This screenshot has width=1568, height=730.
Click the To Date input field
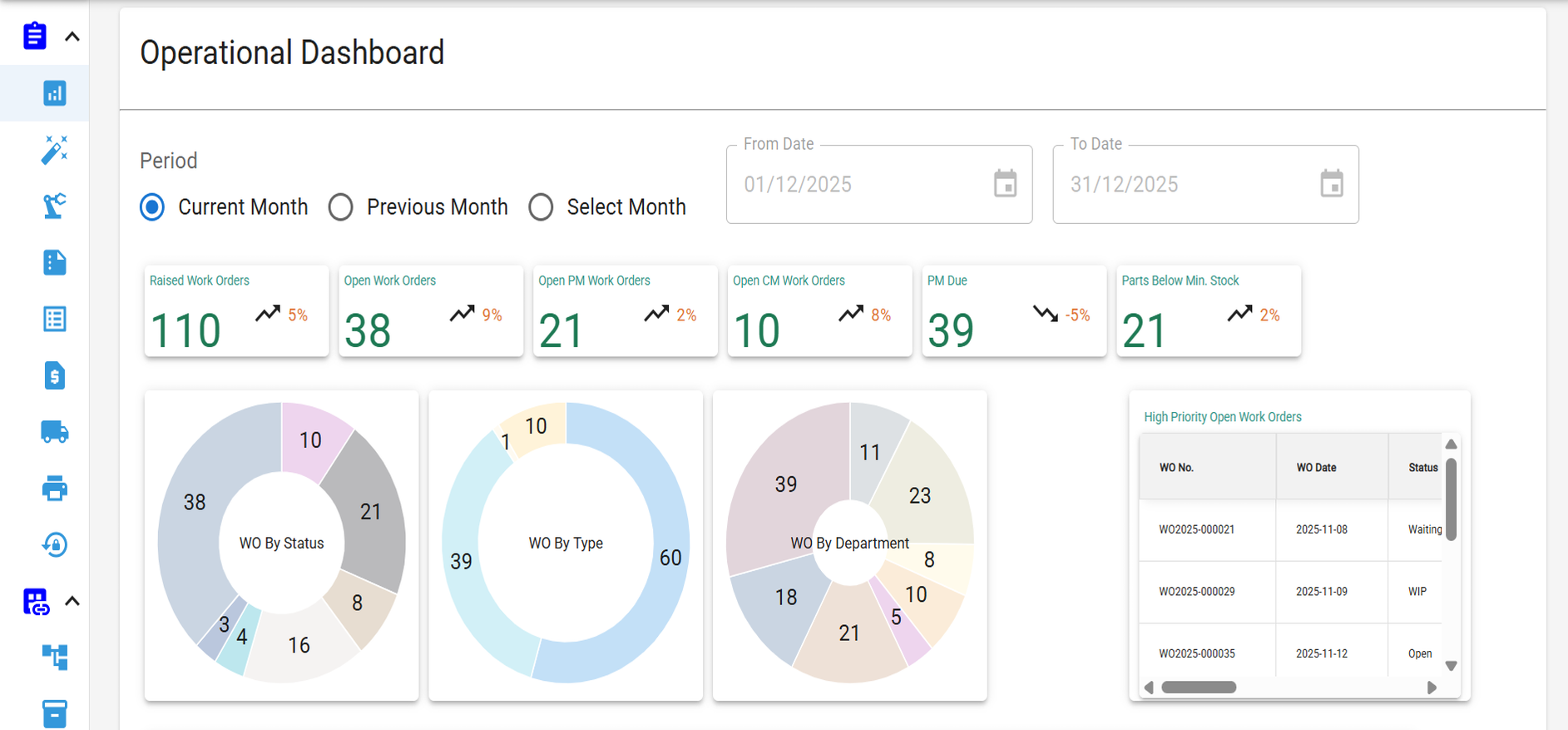pos(1205,184)
